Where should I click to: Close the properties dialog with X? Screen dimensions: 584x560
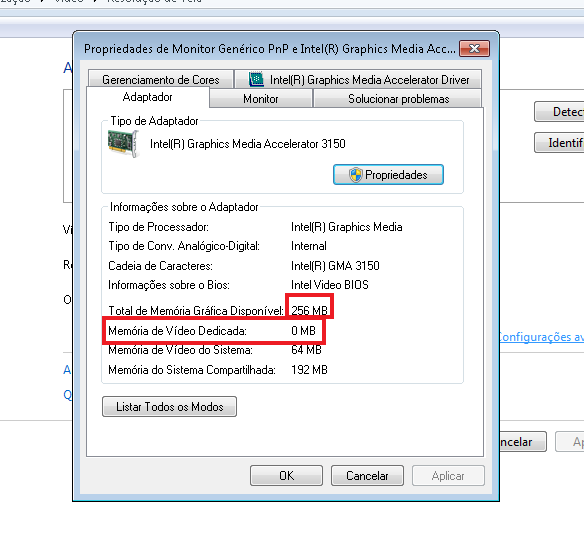click(474, 48)
